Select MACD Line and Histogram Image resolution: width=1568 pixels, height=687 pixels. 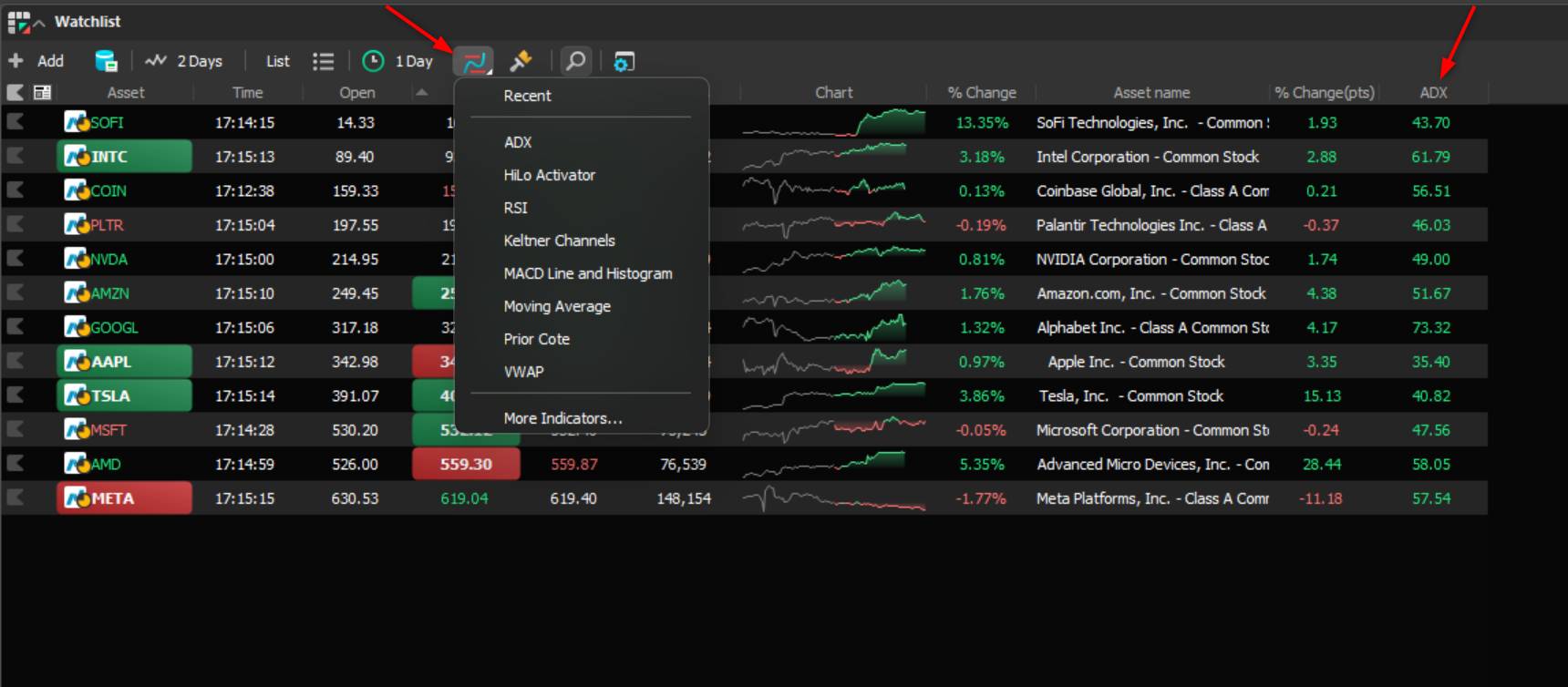pos(588,273)
